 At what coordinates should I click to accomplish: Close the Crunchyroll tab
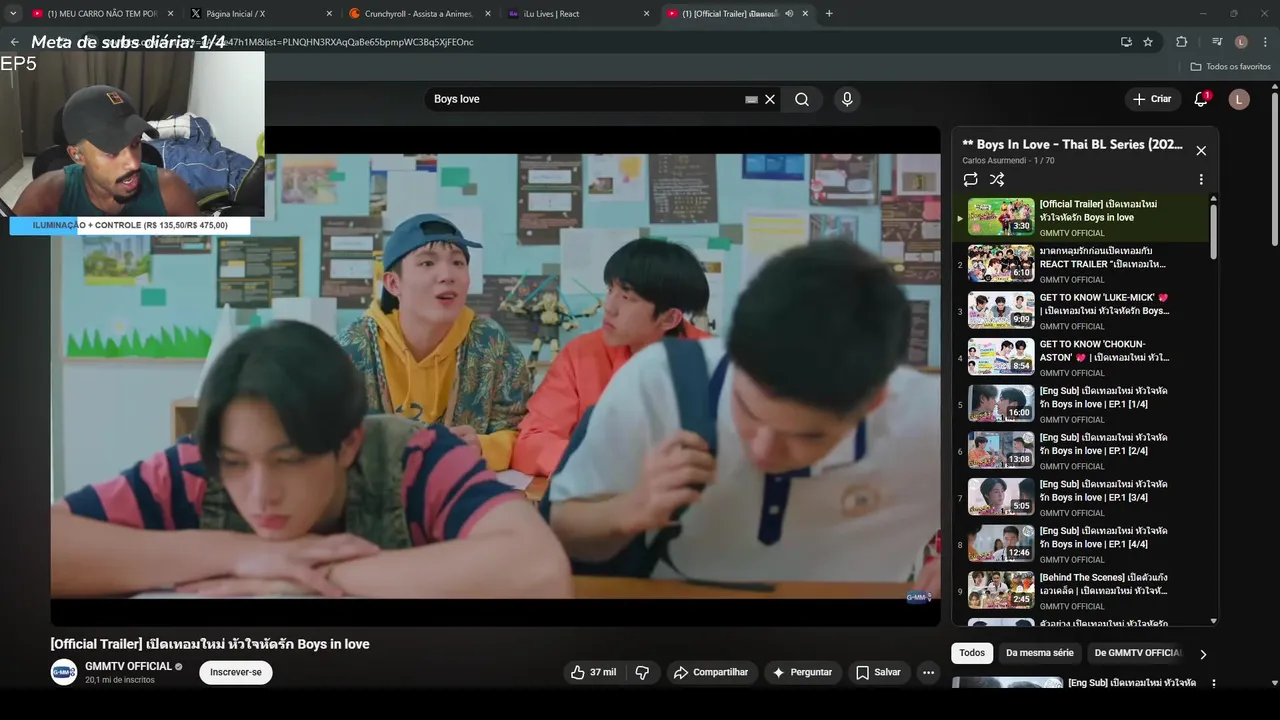click(488, 14)
